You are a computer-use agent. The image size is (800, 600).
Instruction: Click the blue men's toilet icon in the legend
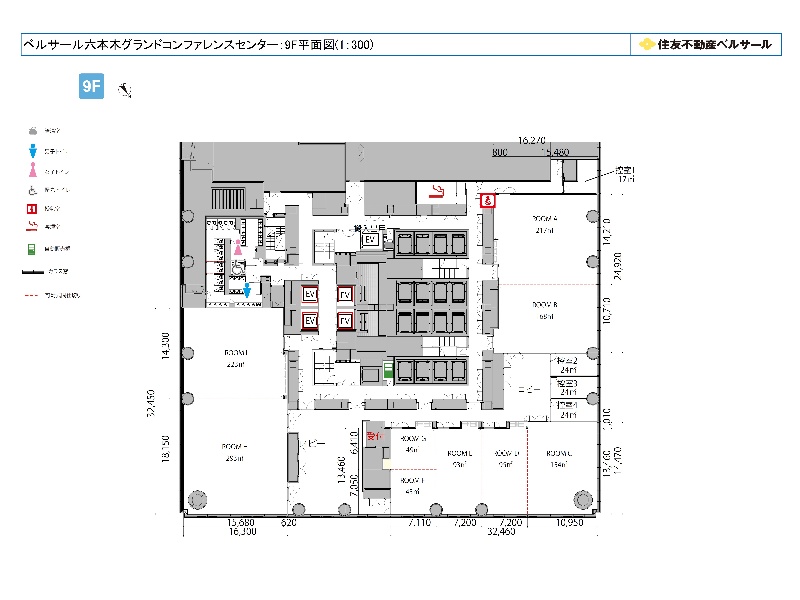[x=33, y=151]
